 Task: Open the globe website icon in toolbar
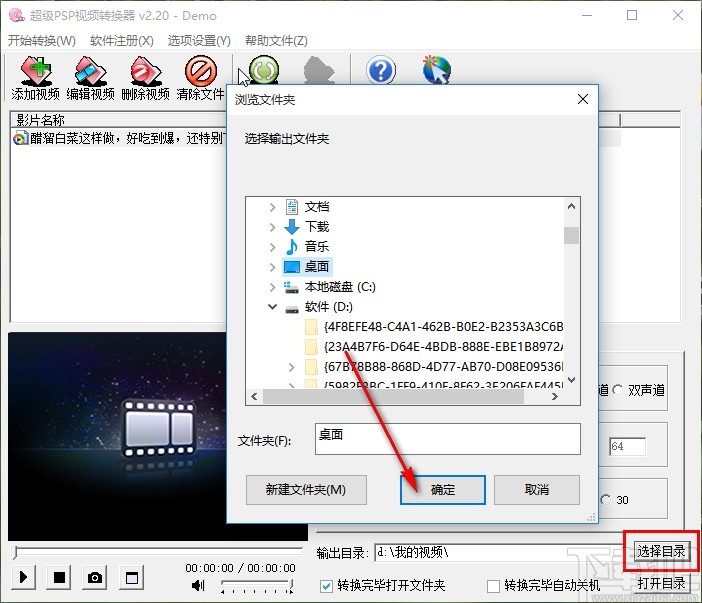point(436,70)
